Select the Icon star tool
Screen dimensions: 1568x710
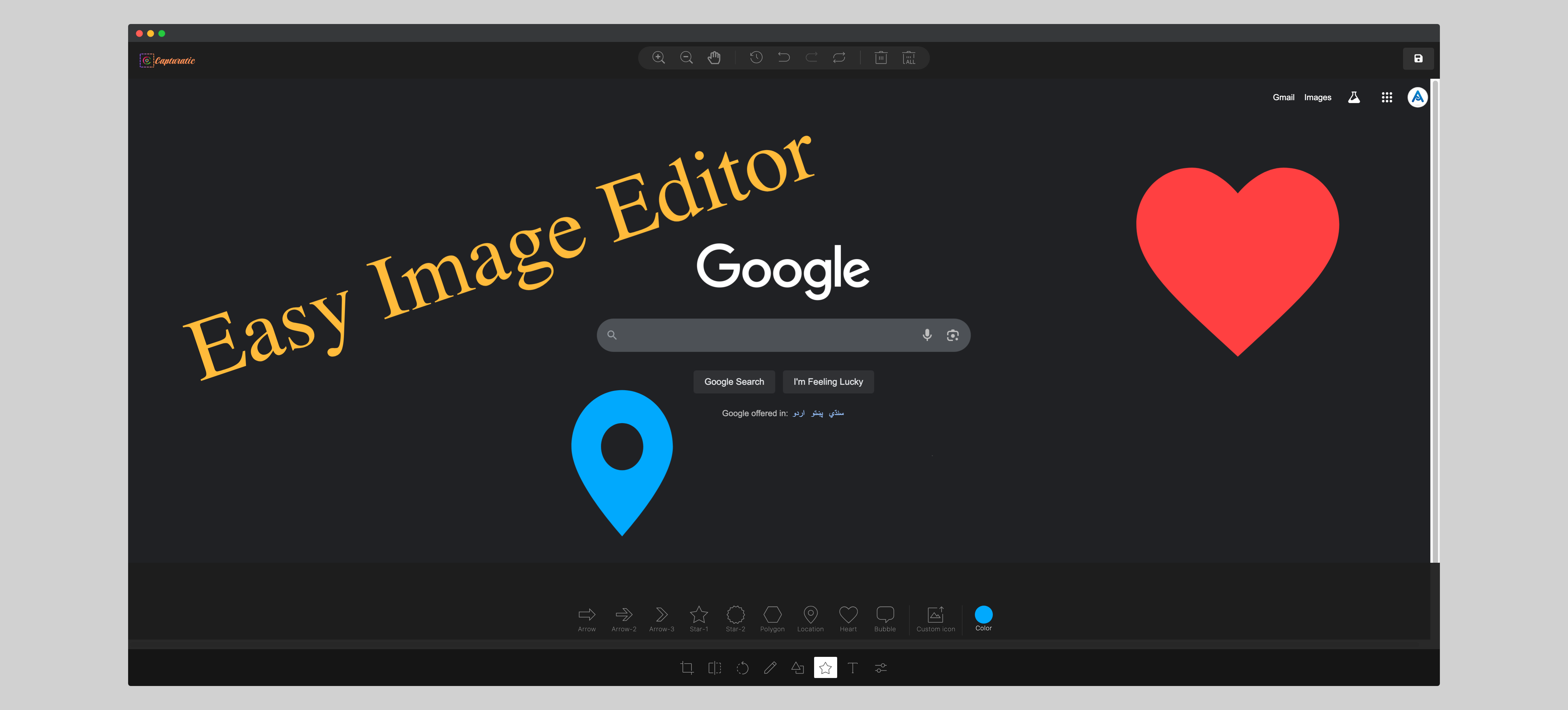pos(825,668)
